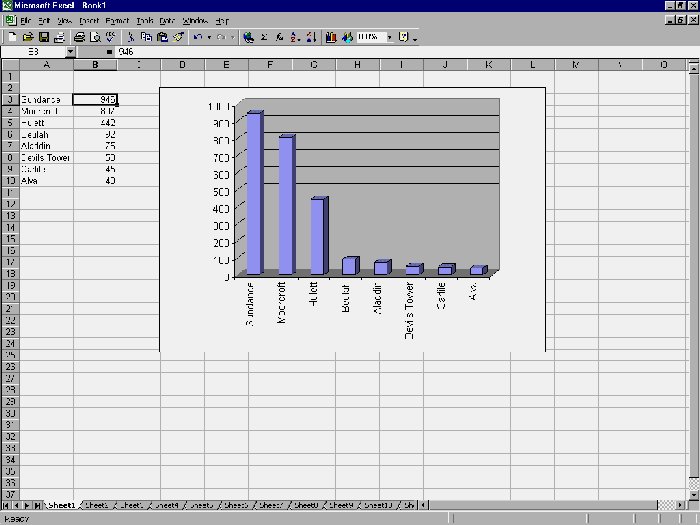Click the Open file icon
Image resolution: width=700 pixels, height=525 pixels.
coord(28,37)
